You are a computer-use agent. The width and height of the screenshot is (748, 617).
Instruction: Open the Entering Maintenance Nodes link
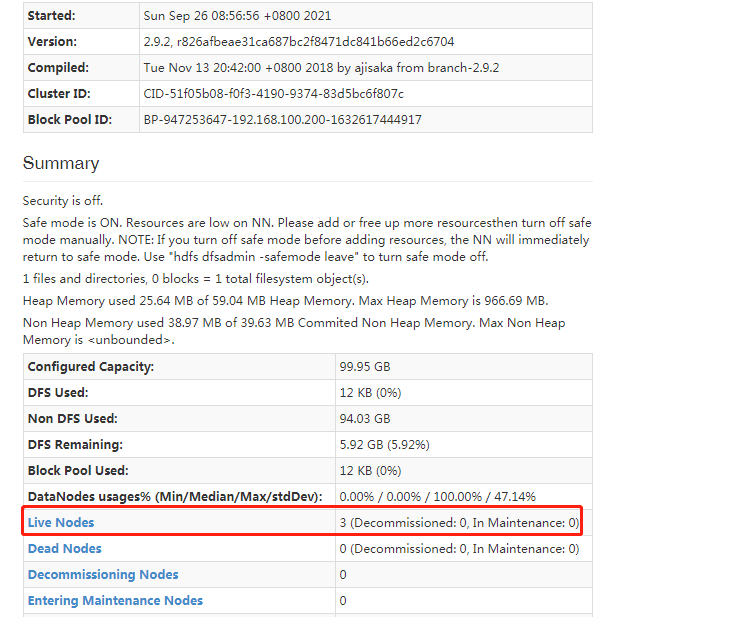pyautogui.click(x=115, y=600)
